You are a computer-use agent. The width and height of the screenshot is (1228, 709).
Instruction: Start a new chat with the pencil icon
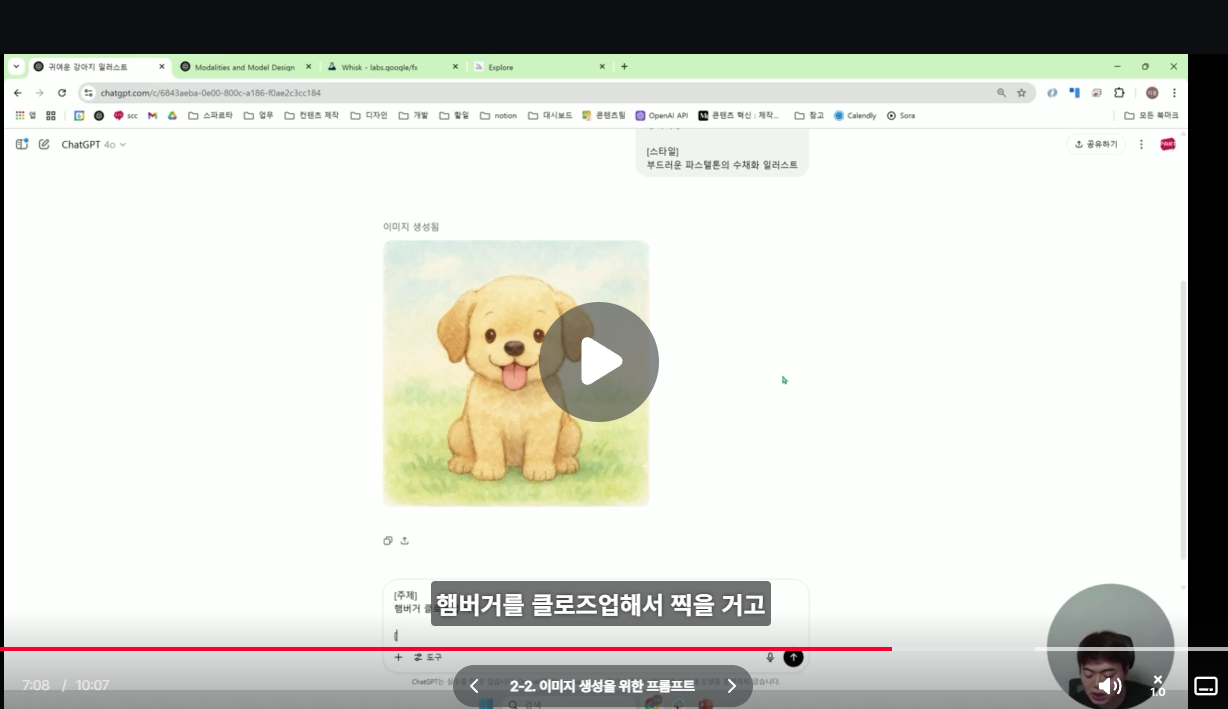click(x=44, y=144)
